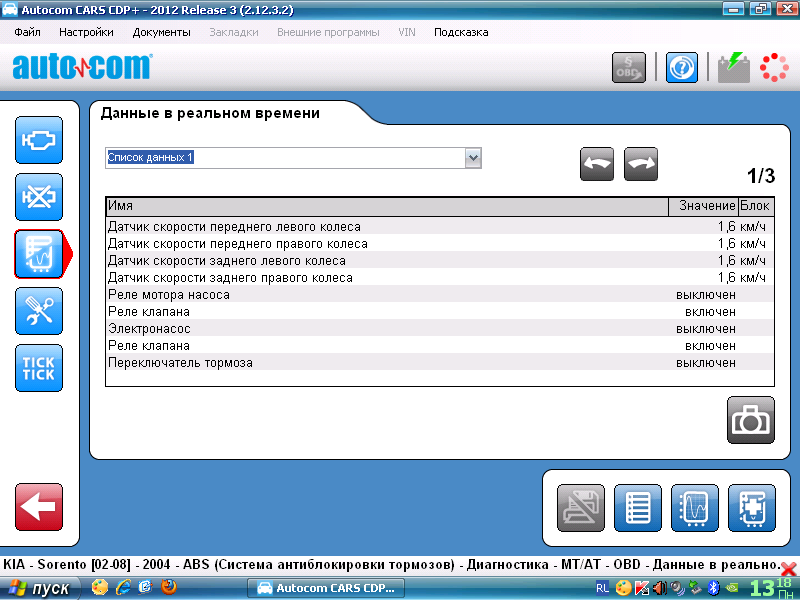800x600 pixels.
Task: Go to the next data page arrow
Action: [641, 164]
